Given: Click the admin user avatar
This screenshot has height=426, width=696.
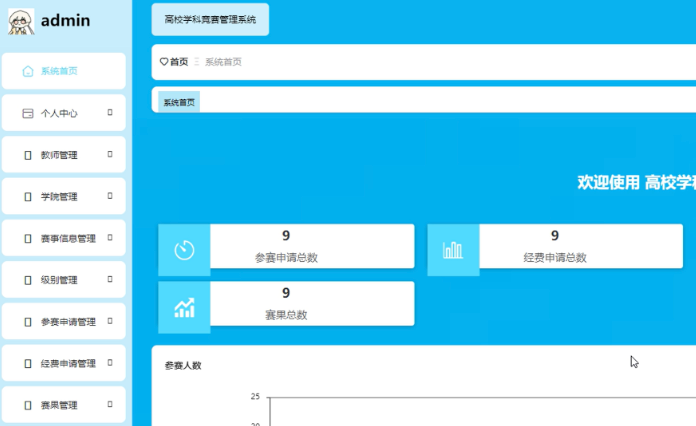Looking at the screenshot, I should coord(21,21).
